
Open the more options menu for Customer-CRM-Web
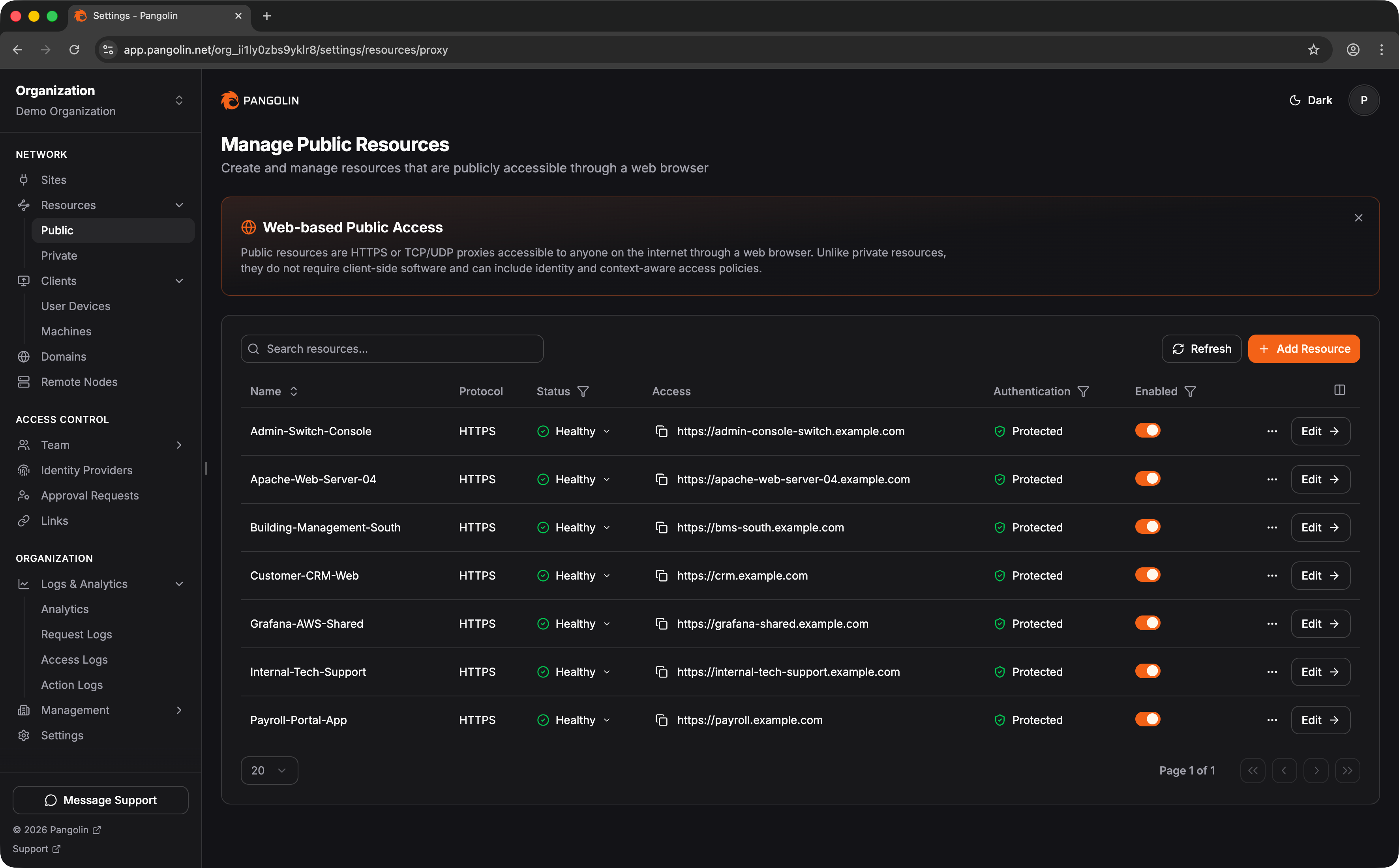tap(1272, 576)
